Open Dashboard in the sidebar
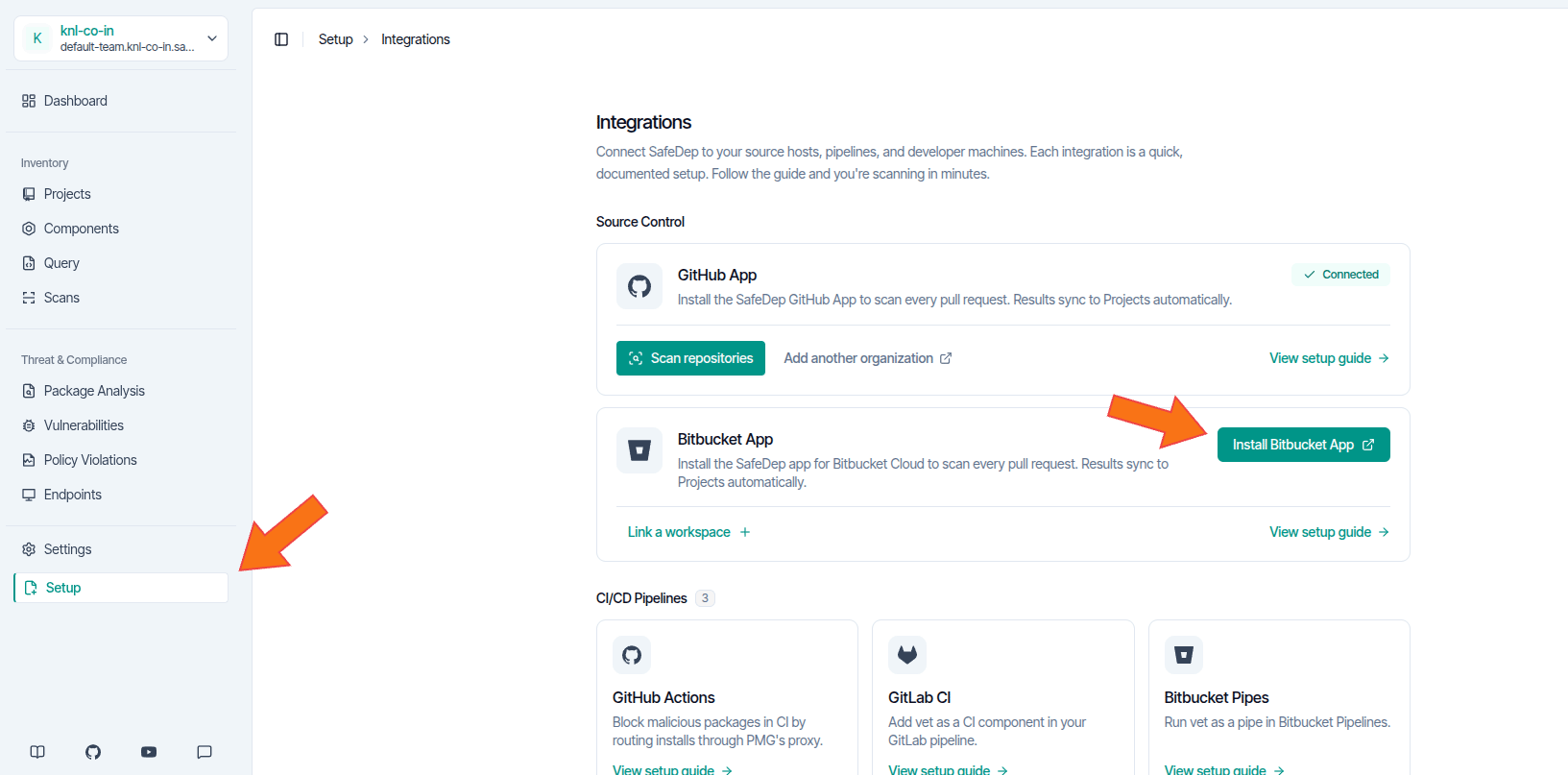The image size is (1568, 775). click(x=121, y=101)
